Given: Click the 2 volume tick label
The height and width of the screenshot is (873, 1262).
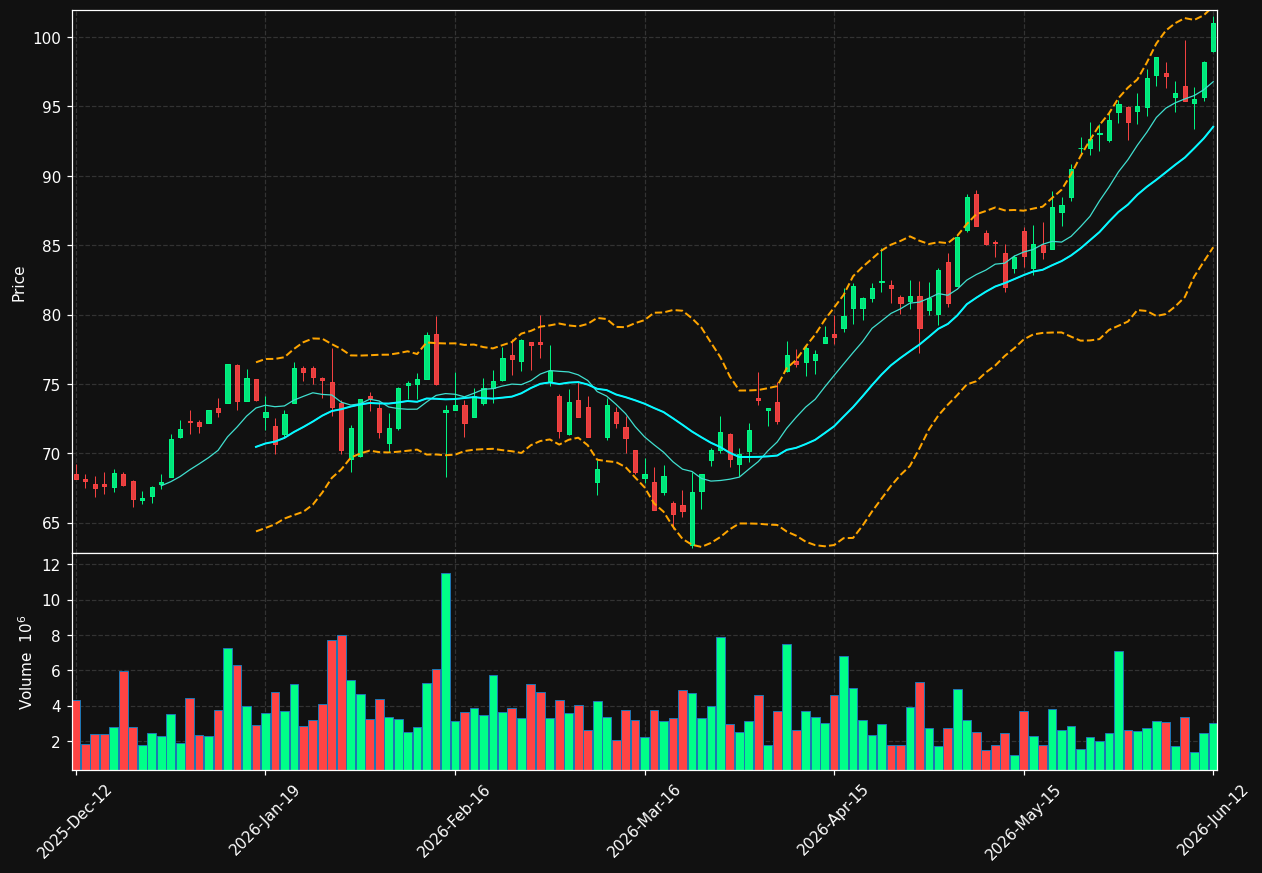Looking at the screenshot, I should tap(58, 742).
